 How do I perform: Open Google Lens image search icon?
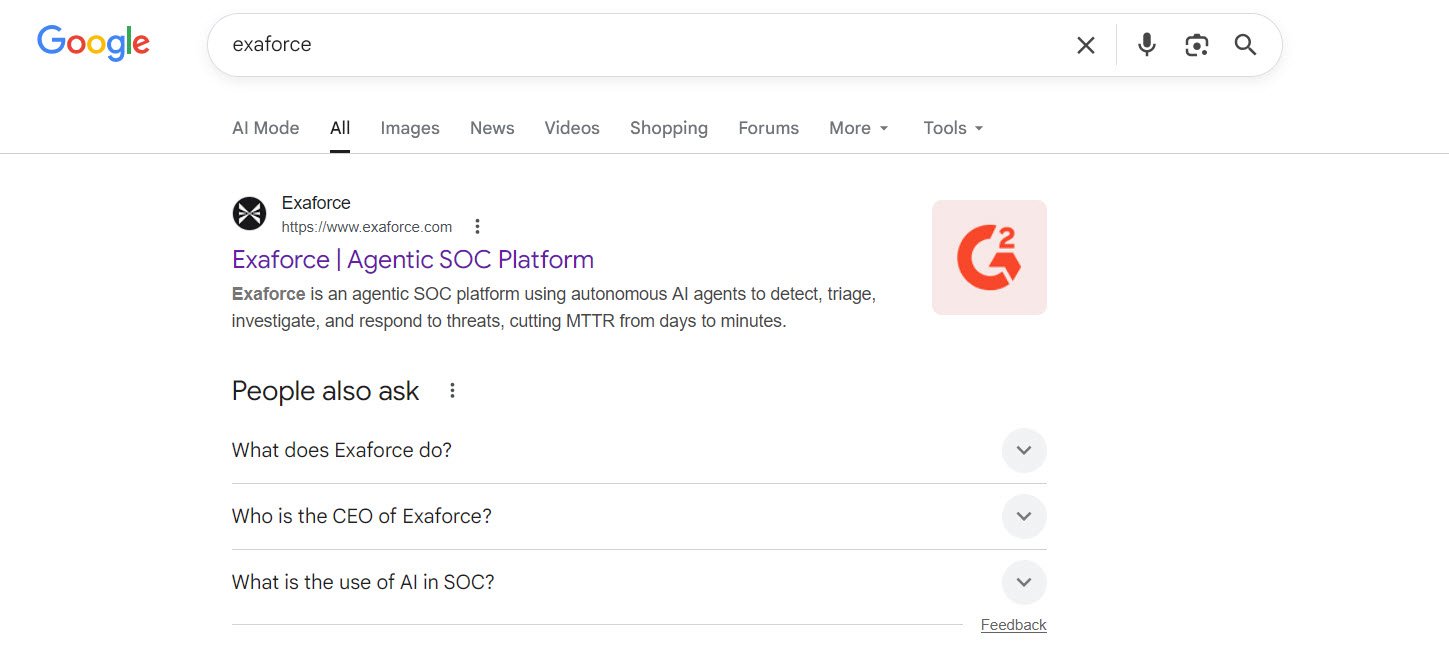click(1196, 45)
